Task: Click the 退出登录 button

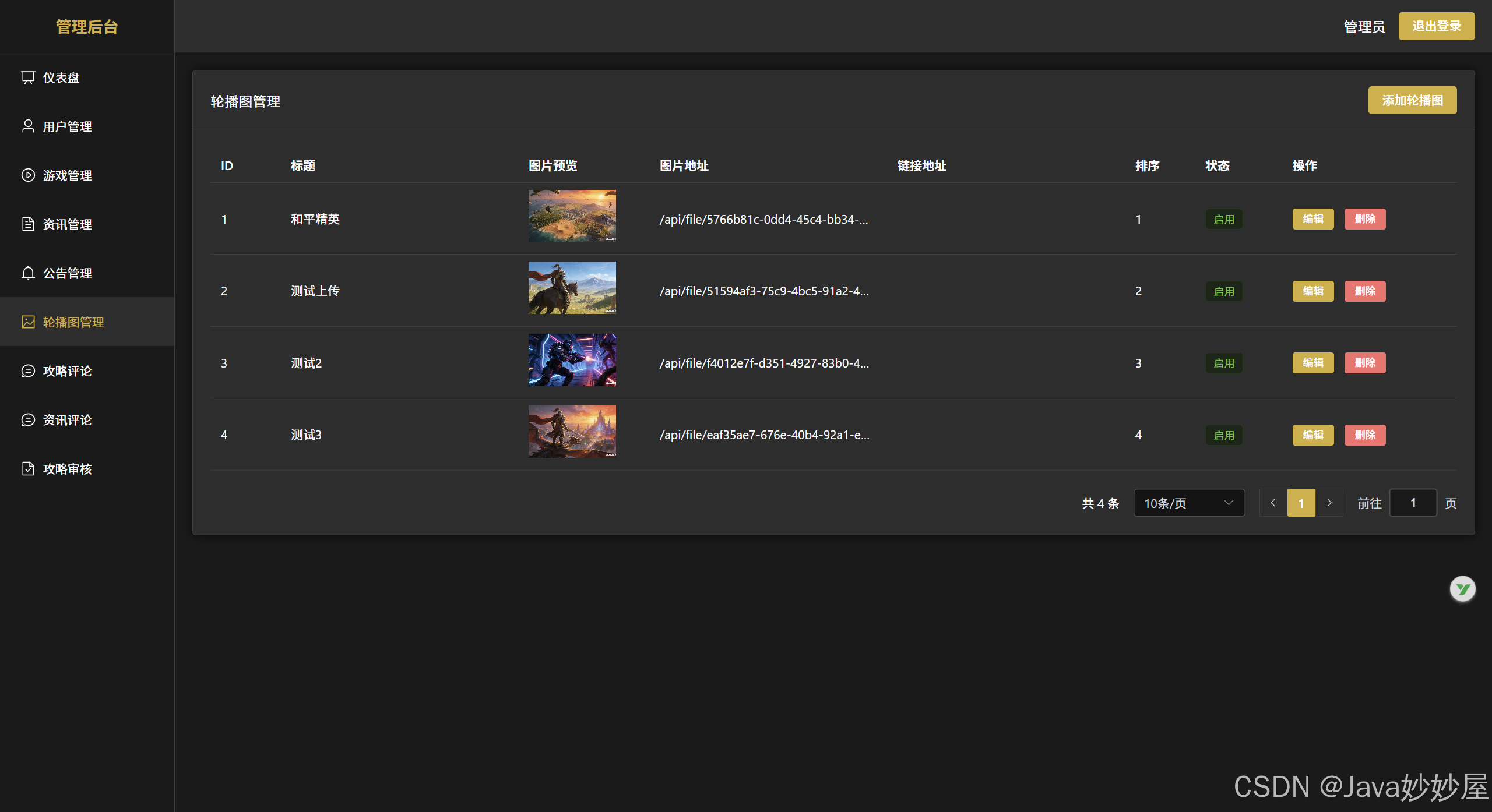Action: tap(1436, 26)
